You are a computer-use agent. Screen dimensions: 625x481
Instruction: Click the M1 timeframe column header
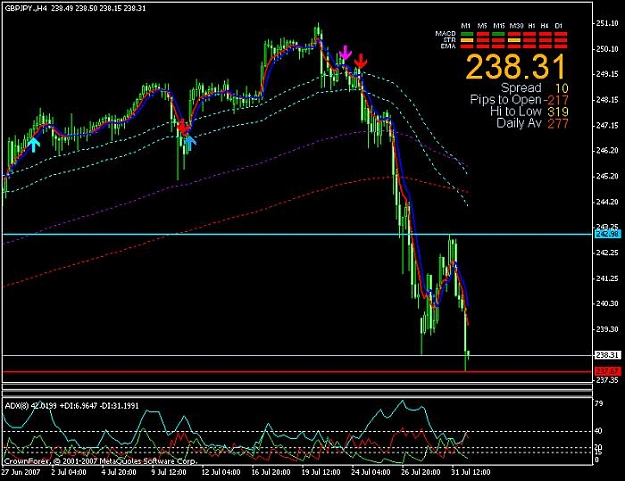click(466, 26)
